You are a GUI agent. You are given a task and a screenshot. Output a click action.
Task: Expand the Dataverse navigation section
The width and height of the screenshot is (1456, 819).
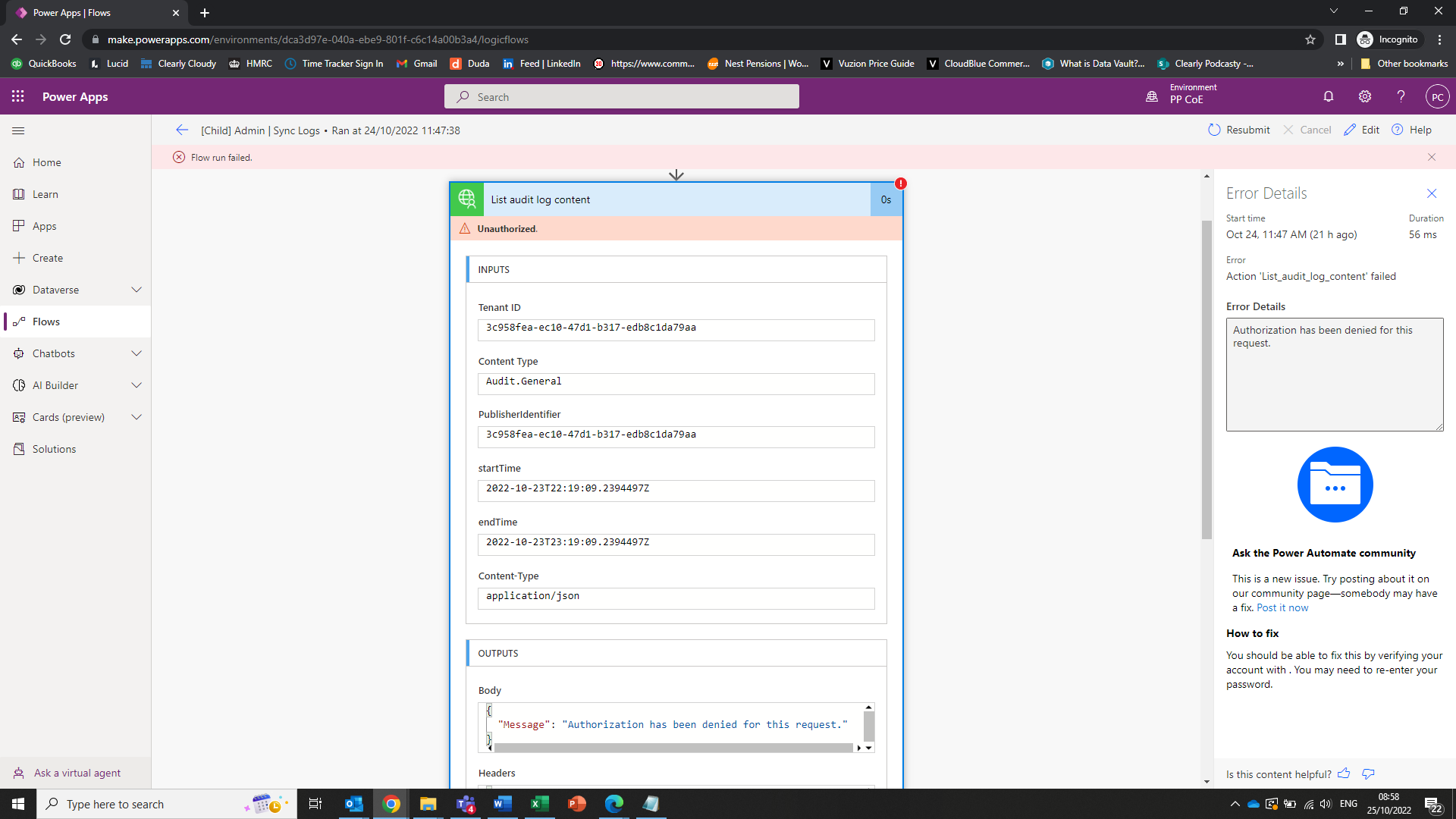(x=136, y=290)
